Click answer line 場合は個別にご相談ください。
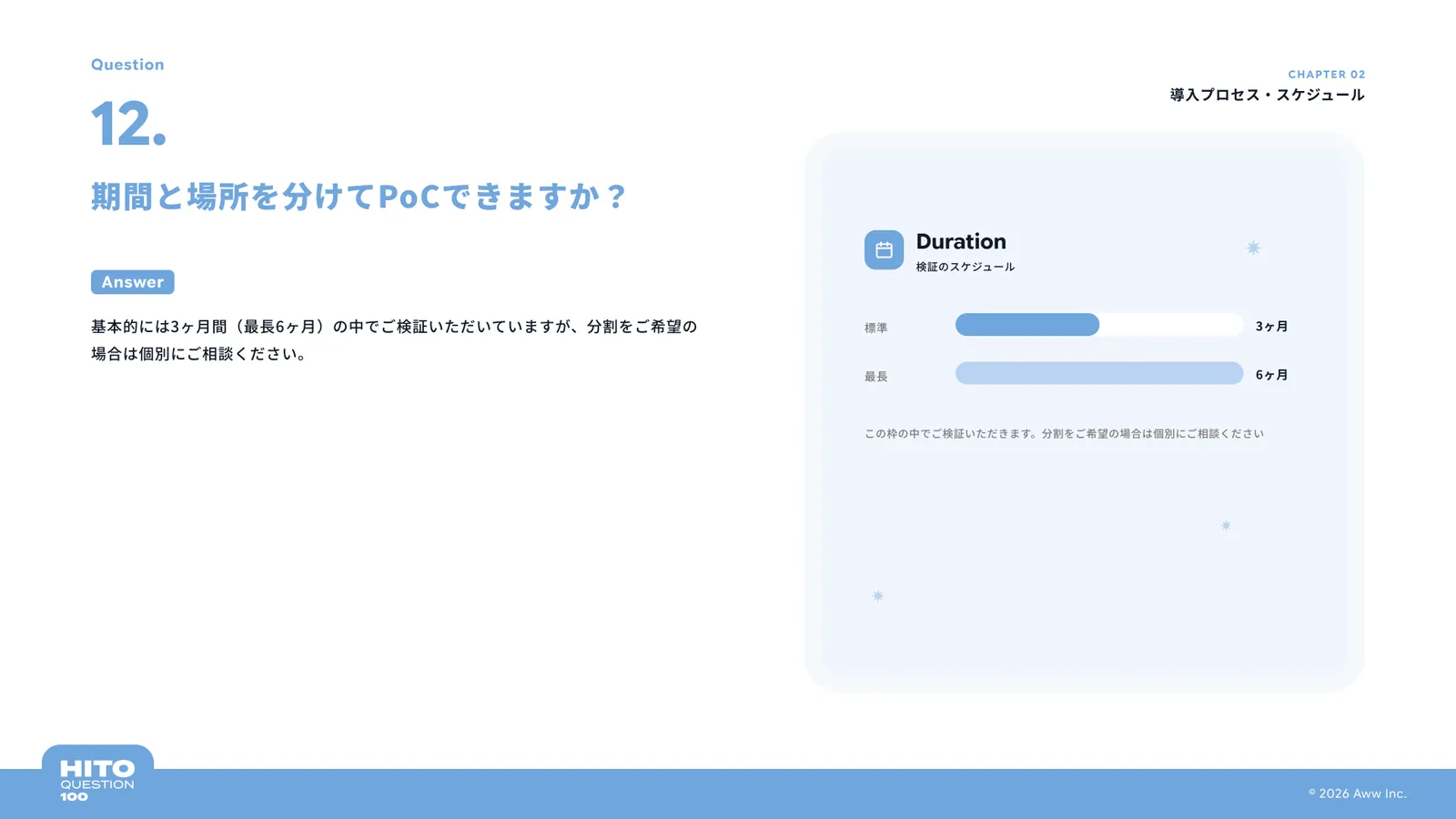 tap(201, 353)
